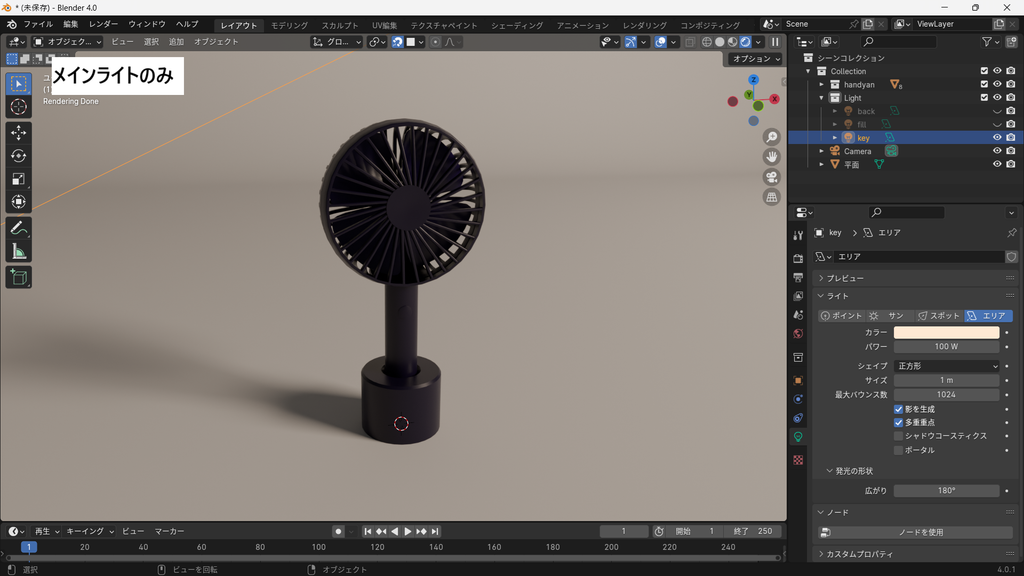Switch to solid viewport shading

[x=720, y=42]
